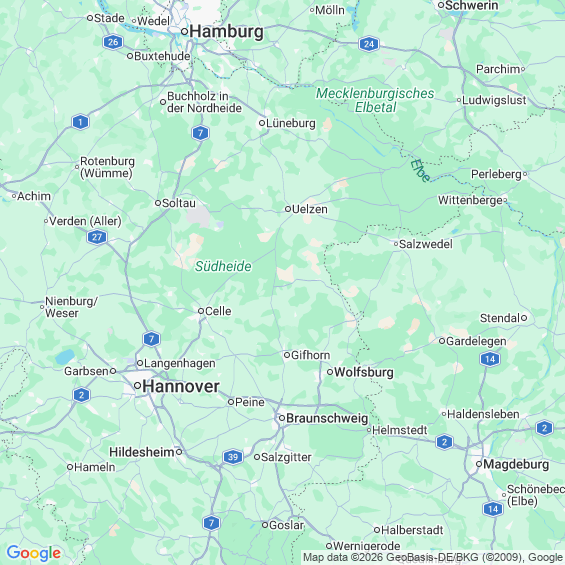Click the Mecklenburgisches Elbetal label
Image resolution: width=565 pixels, height=565 pixels.
click(375, 100)
